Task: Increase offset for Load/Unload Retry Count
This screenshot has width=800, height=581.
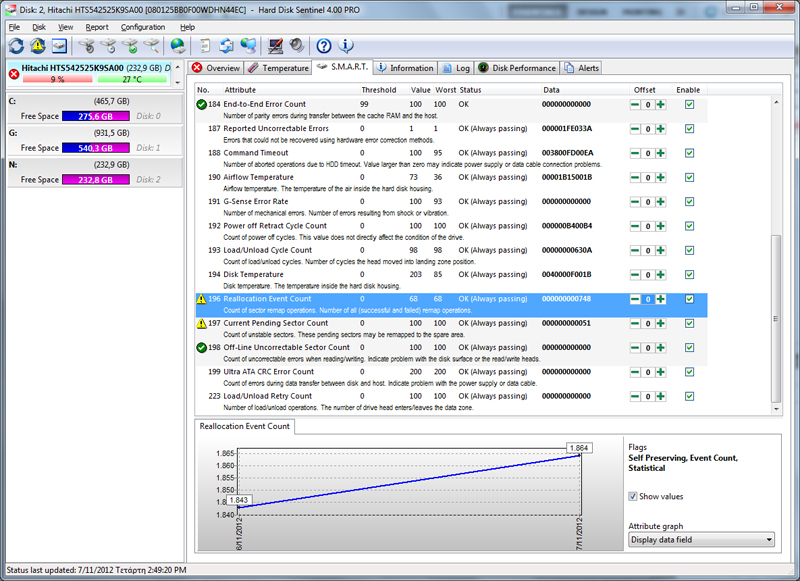Action: (661, 396)
